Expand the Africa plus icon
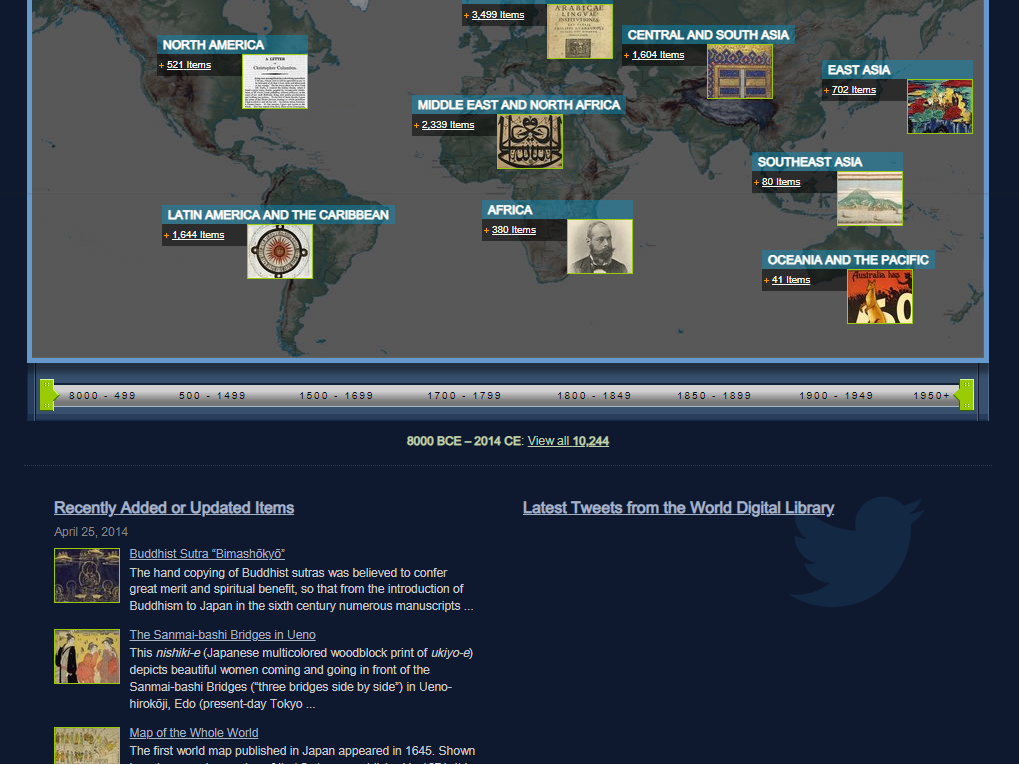Image resolution: width=1019 pixels, height=764 pixels. click(486, 230)
